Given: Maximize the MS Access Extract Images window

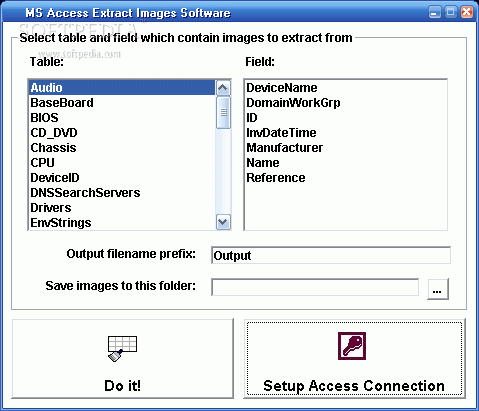Looking at the screenshot, I should 451,12.
